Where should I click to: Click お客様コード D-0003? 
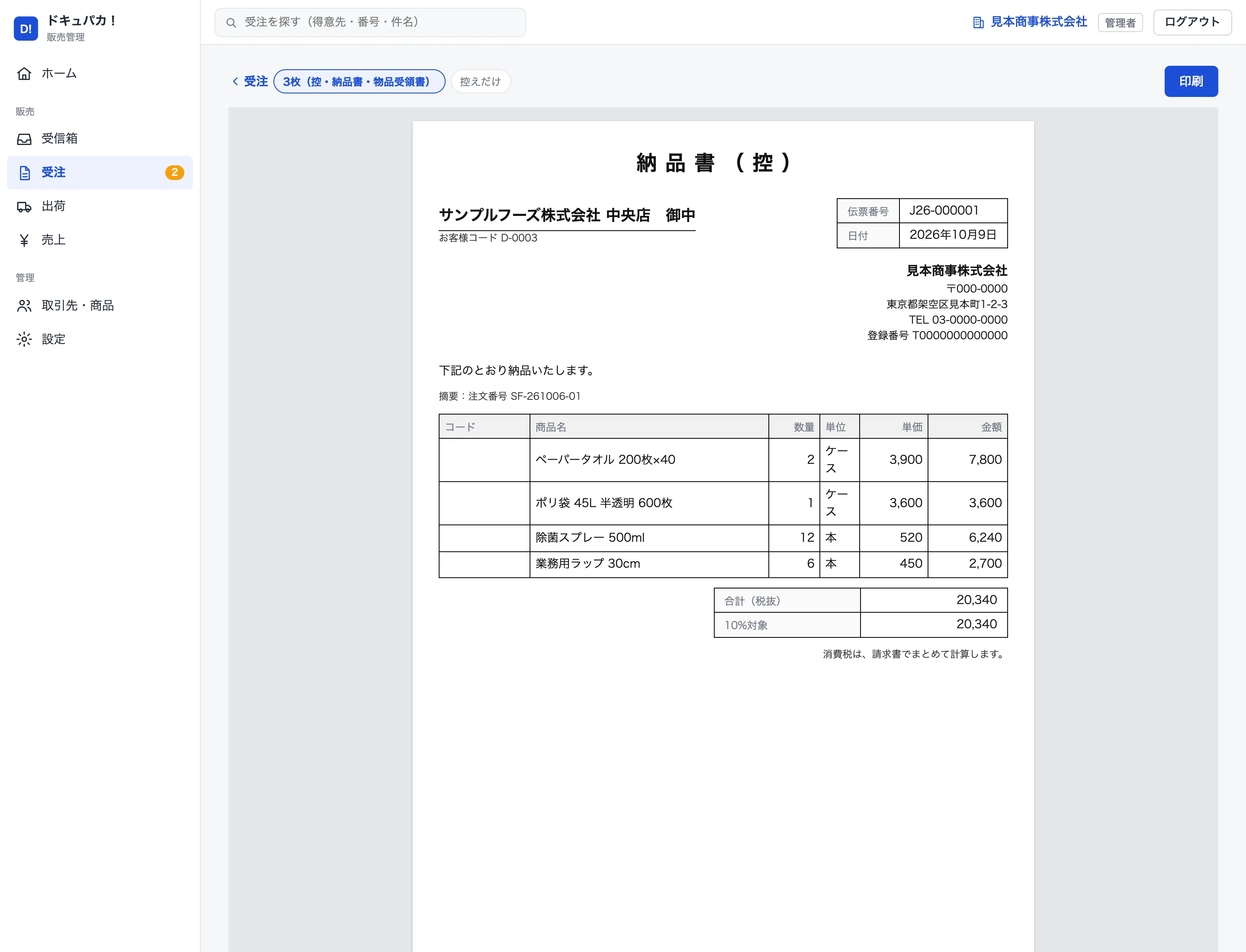click(x=488, y=238)
